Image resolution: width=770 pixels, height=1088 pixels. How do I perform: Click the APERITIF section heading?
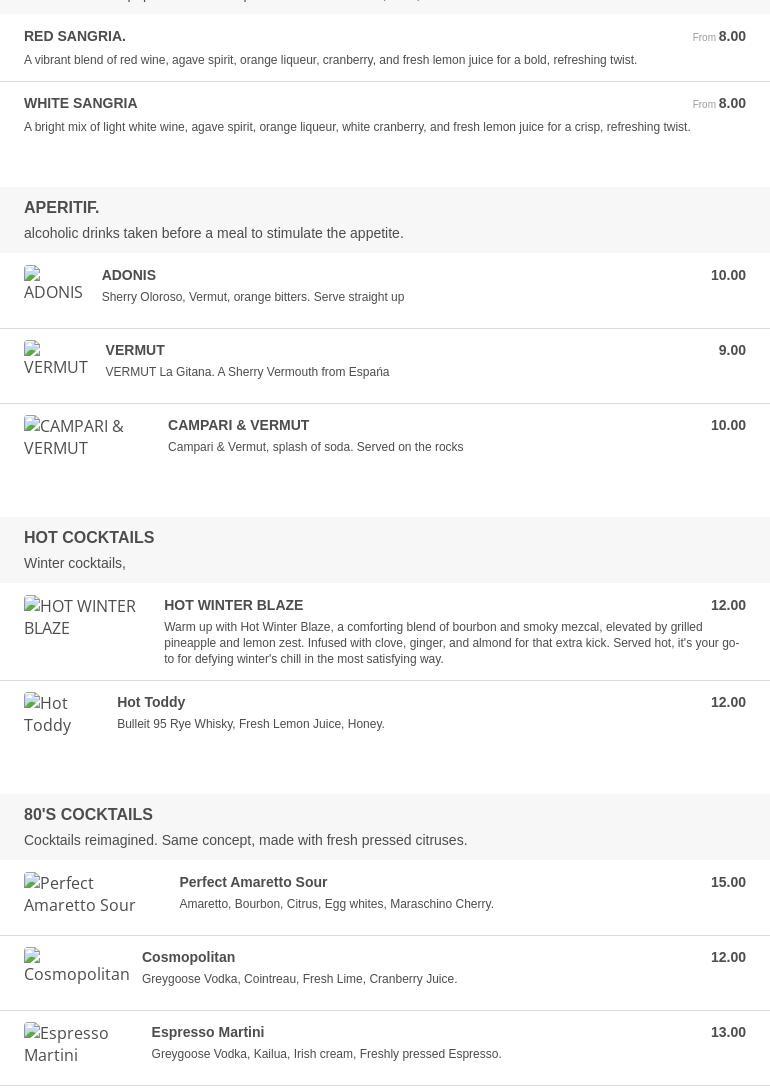coord(62,207)
